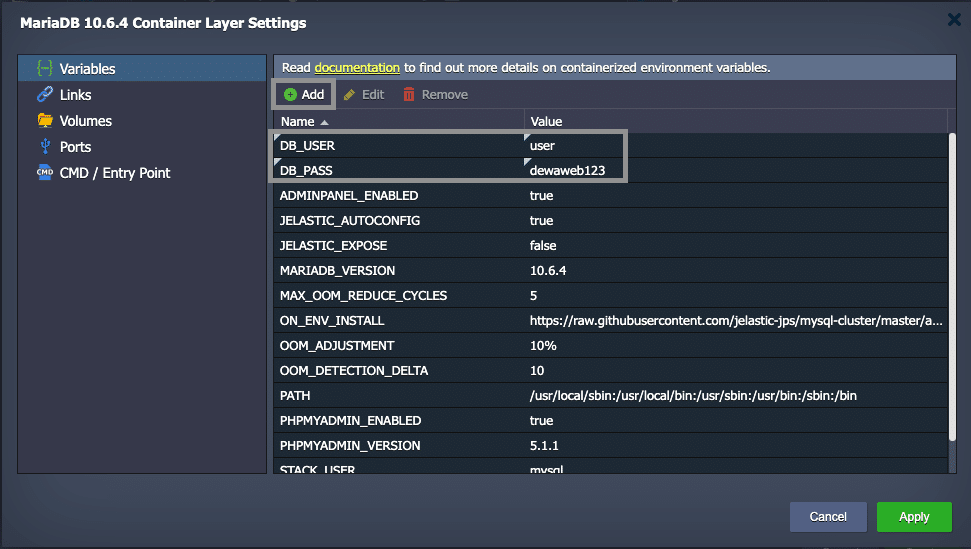The image size is (971, 549).
Task: Click the /usr/local/sbin path value
Action: (693, 396)
